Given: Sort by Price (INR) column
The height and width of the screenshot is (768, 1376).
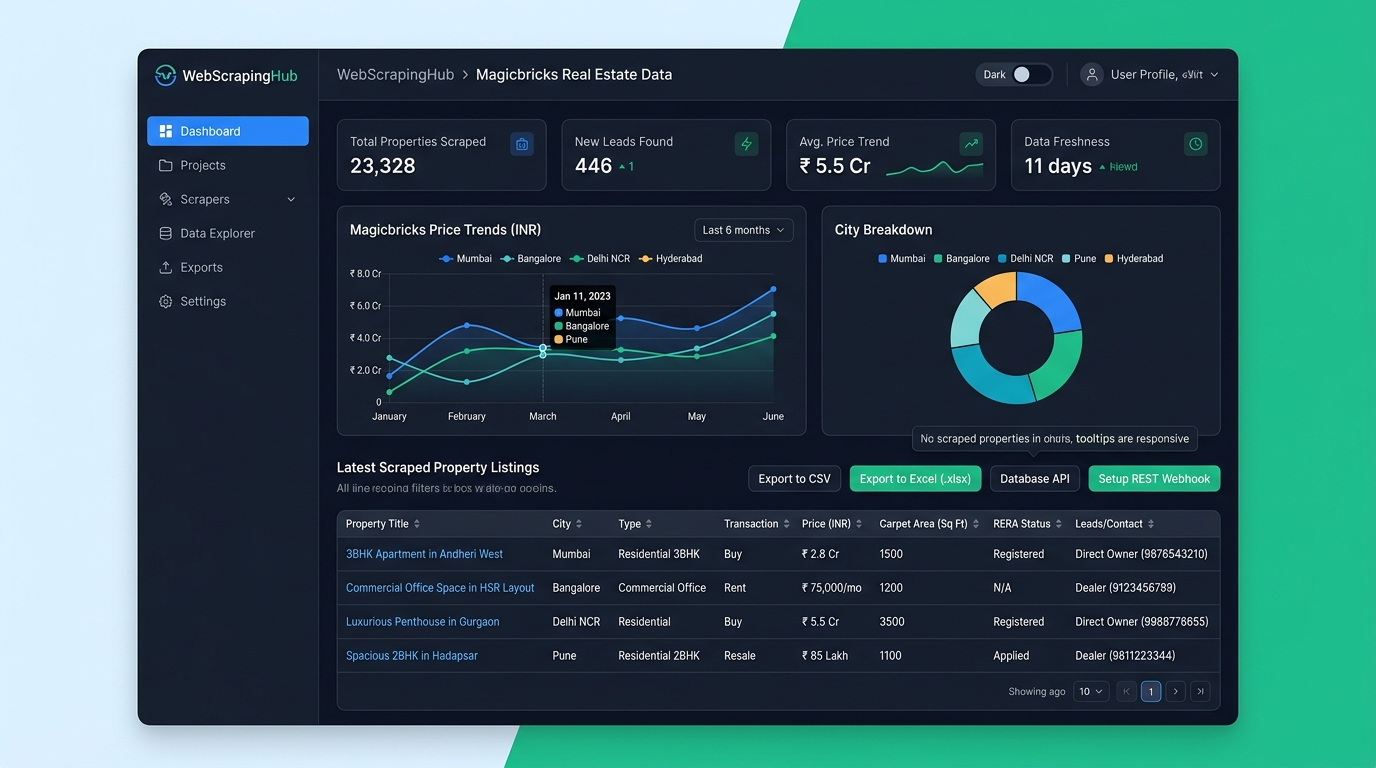Looking at the screenshot, I should tap(833, 524).
